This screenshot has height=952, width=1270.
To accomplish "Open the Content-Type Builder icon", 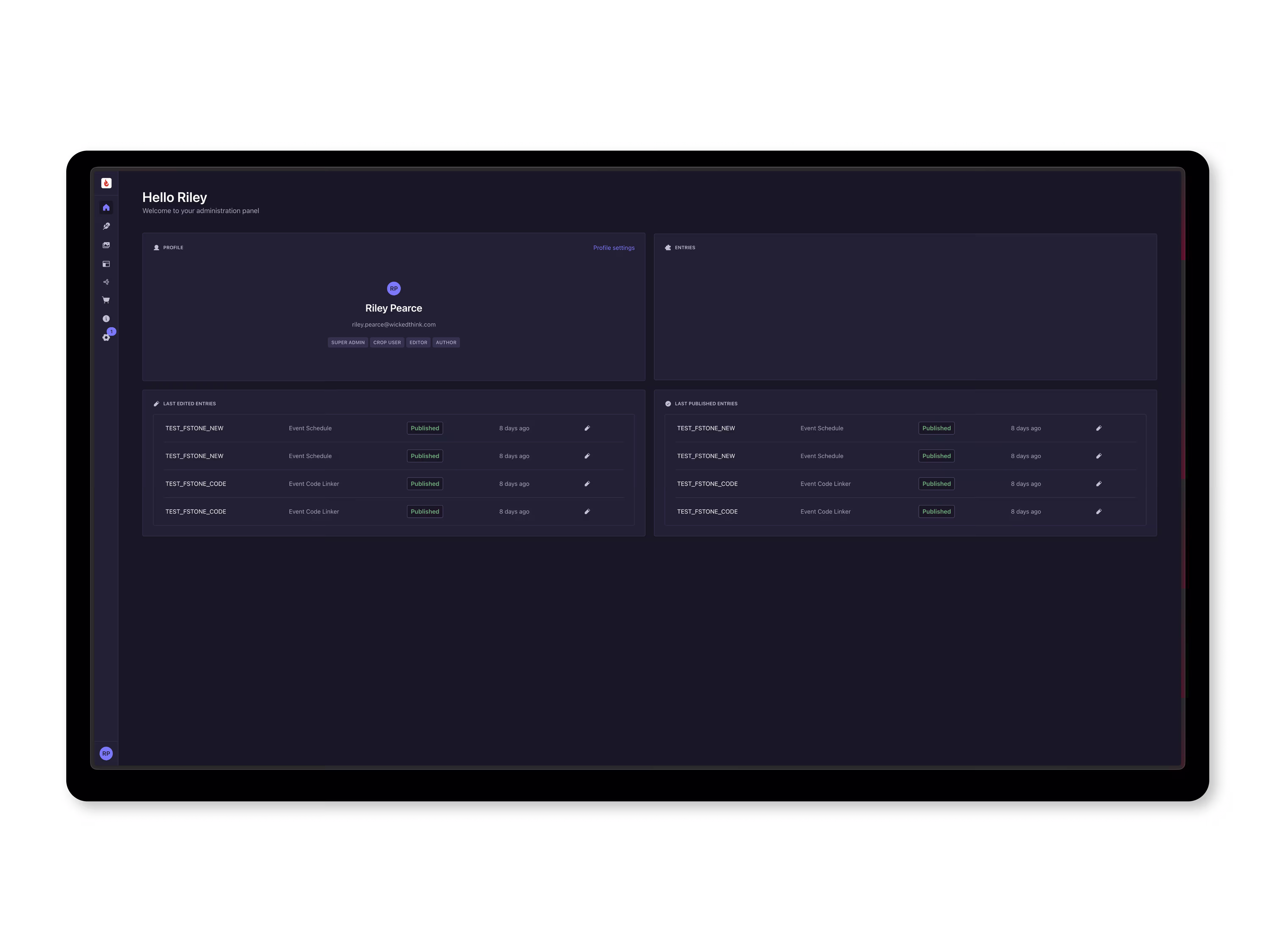I will 106,264.
